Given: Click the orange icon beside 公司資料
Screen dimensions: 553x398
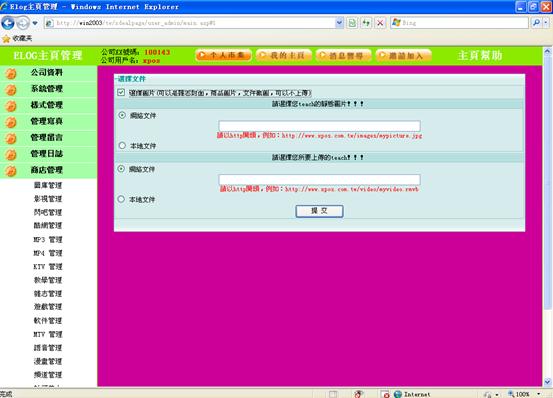Looking at the screenshot, I should (11, 73).
